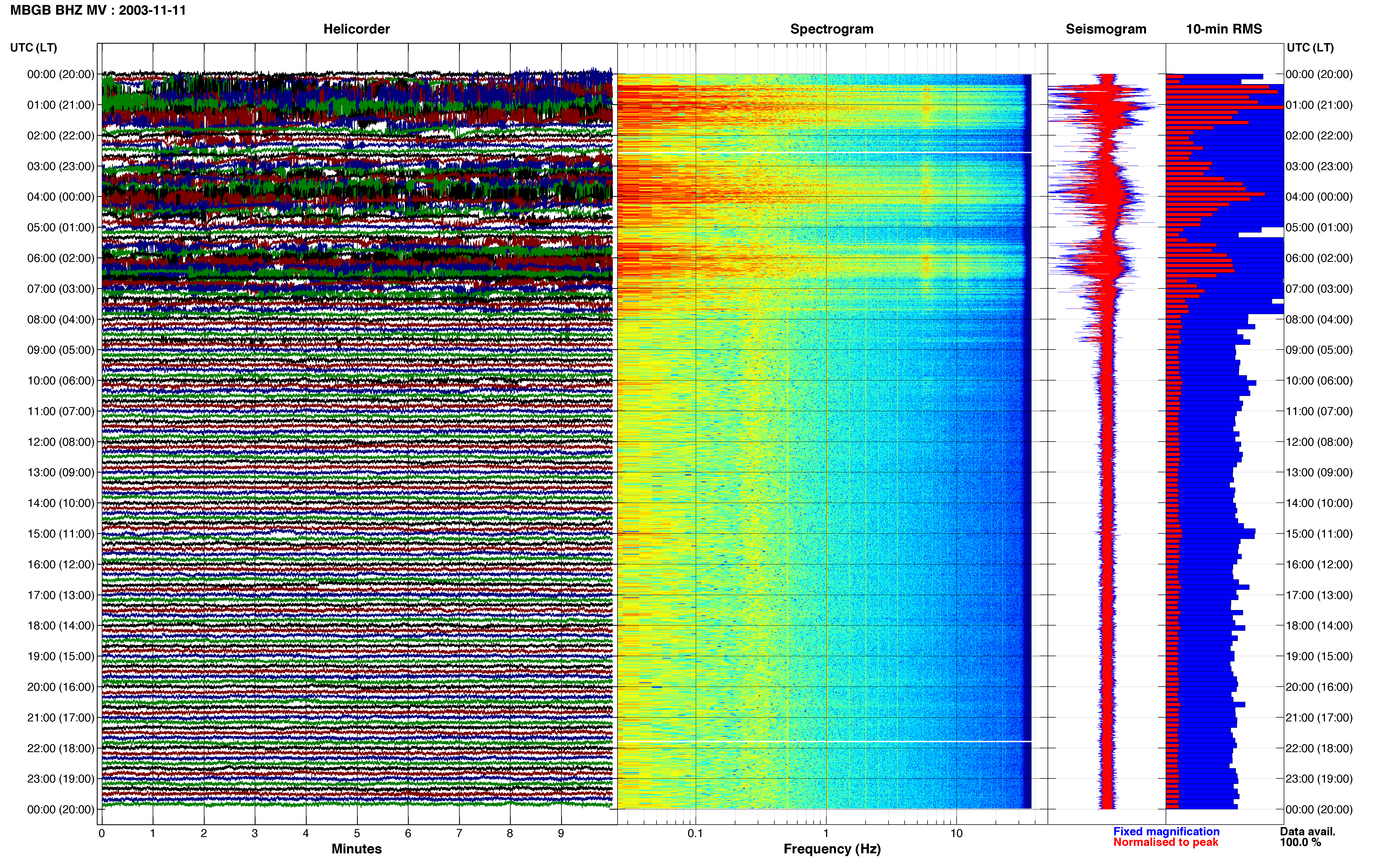Click left time label '05:00 (01:00)'
Image resolution: width=1388 pixels, height=868 pixels.
(x=61, y=227)
